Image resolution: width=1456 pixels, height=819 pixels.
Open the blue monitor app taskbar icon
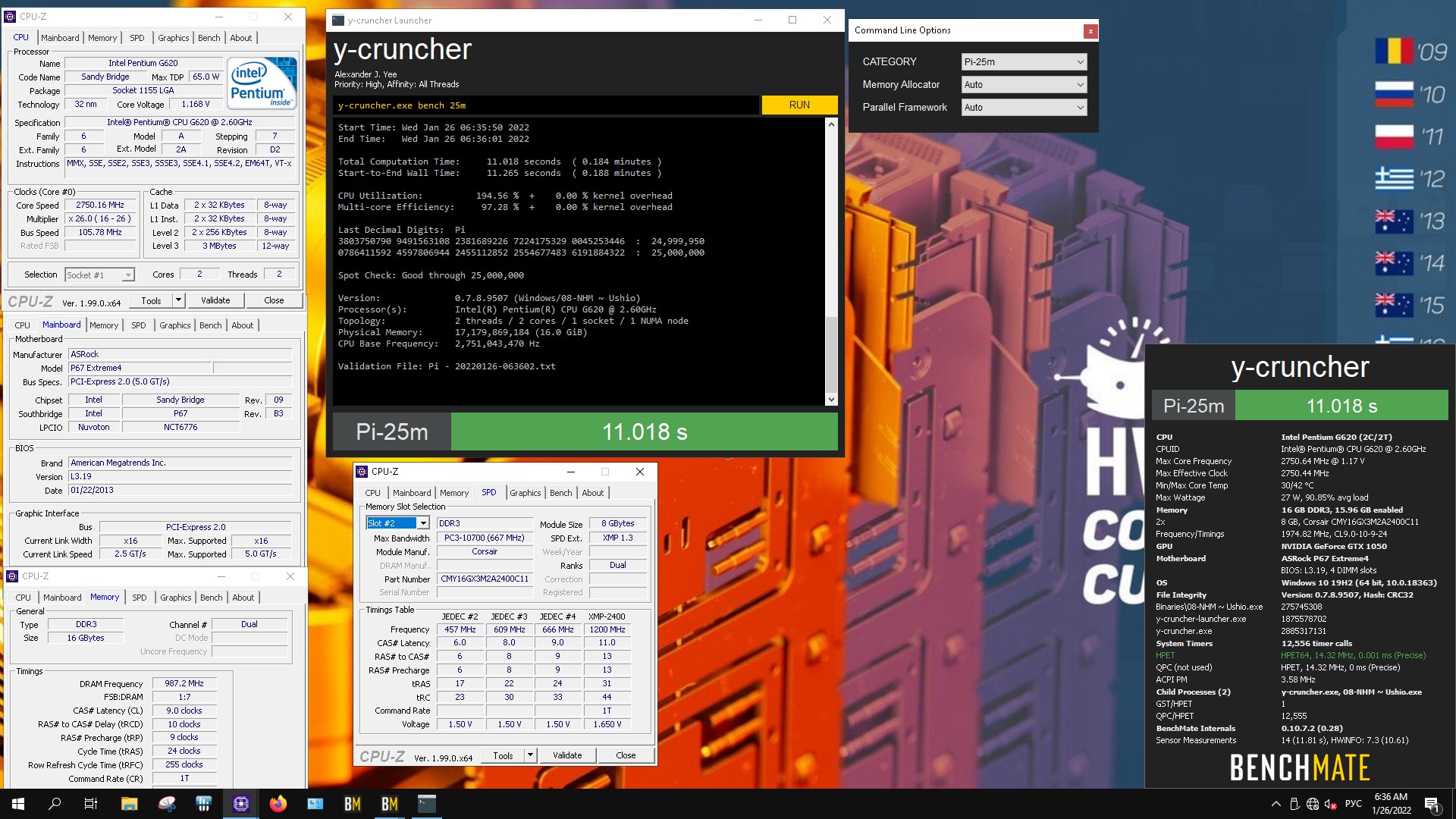(x=315, y=804)
